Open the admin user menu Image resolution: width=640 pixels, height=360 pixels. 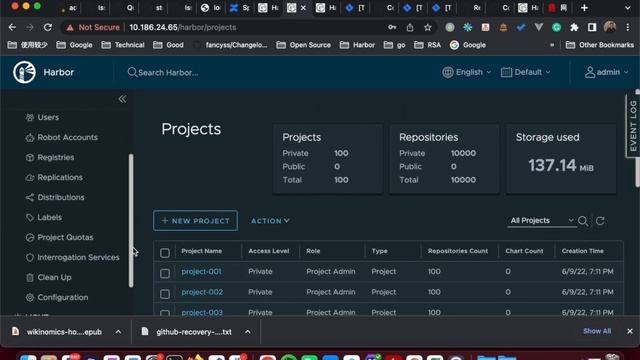pos(607,72)
